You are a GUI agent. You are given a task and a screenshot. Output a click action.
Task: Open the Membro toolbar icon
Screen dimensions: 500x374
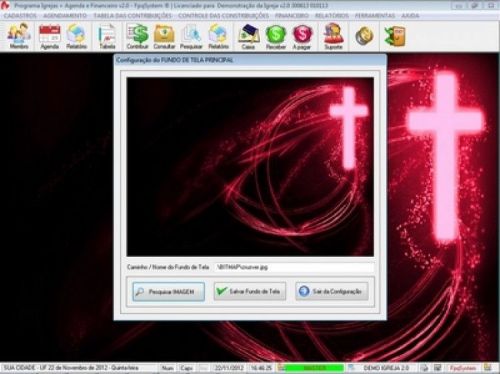19,36
